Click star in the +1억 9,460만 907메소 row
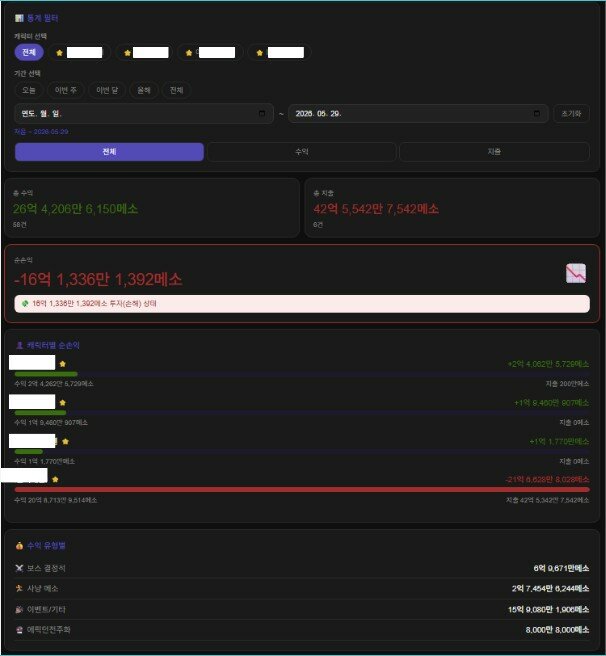Viewport: 606px width, 656px height. coord(63,403)
